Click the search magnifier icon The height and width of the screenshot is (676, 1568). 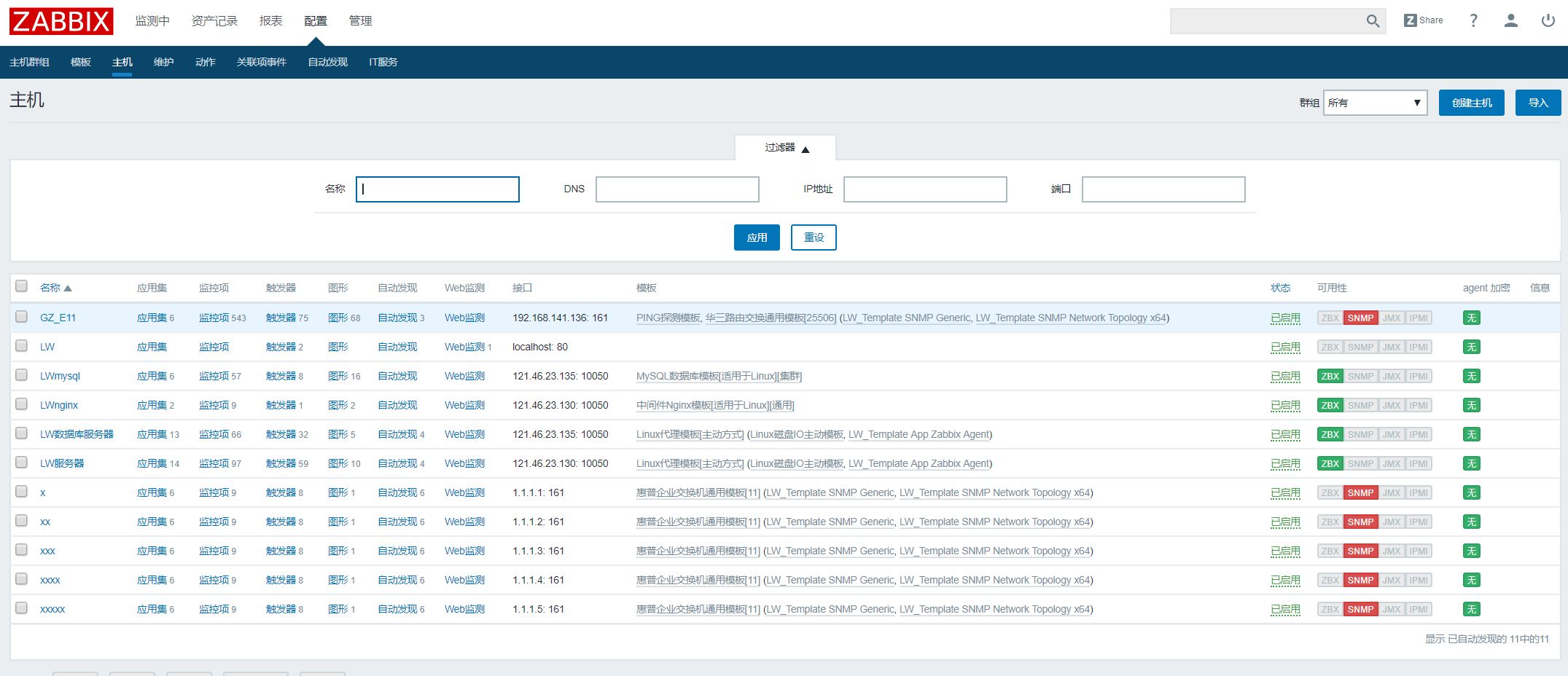[x=1372, y=21]
